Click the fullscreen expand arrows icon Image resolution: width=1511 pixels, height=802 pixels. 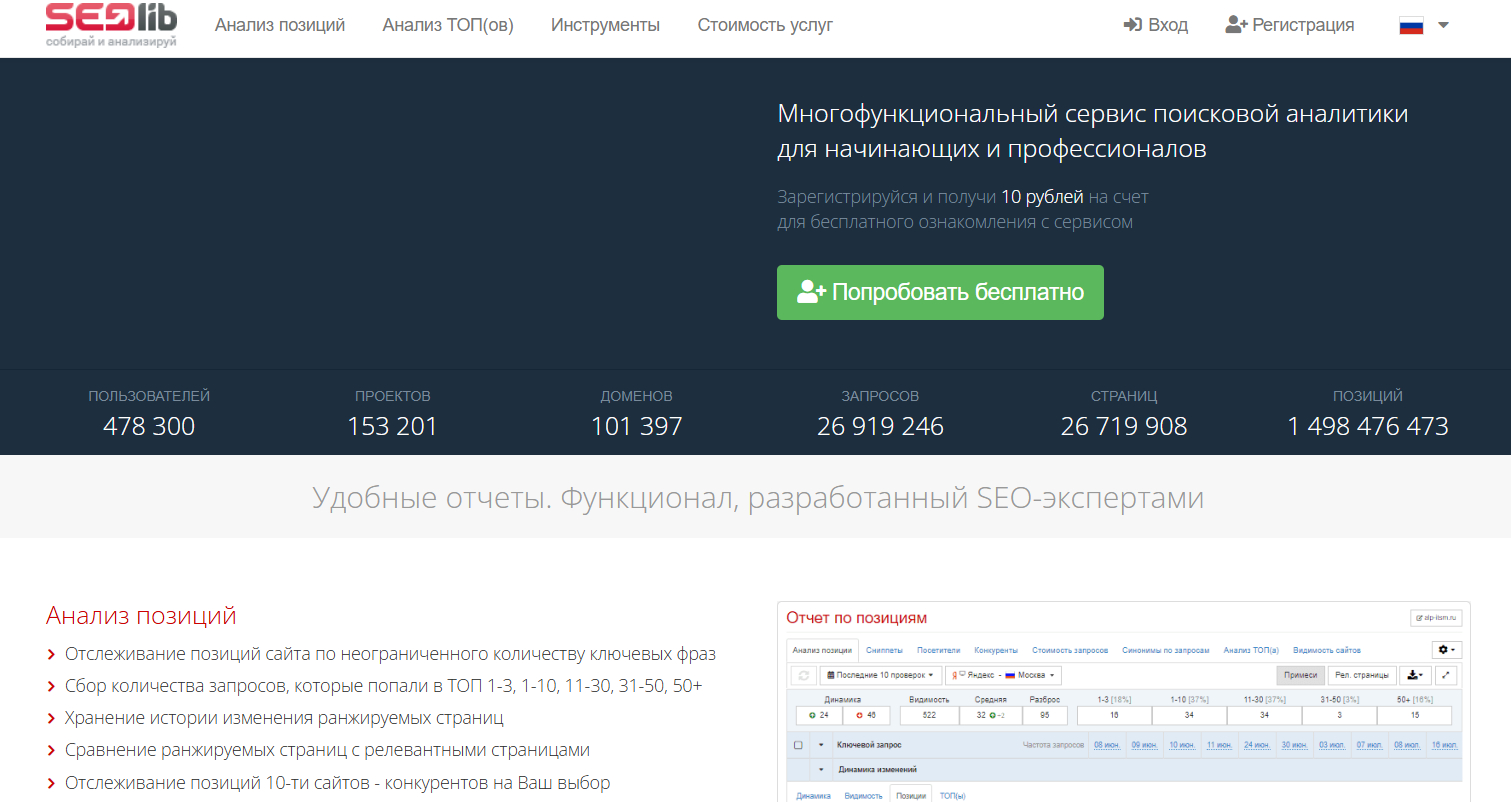tap(1446, 676)
